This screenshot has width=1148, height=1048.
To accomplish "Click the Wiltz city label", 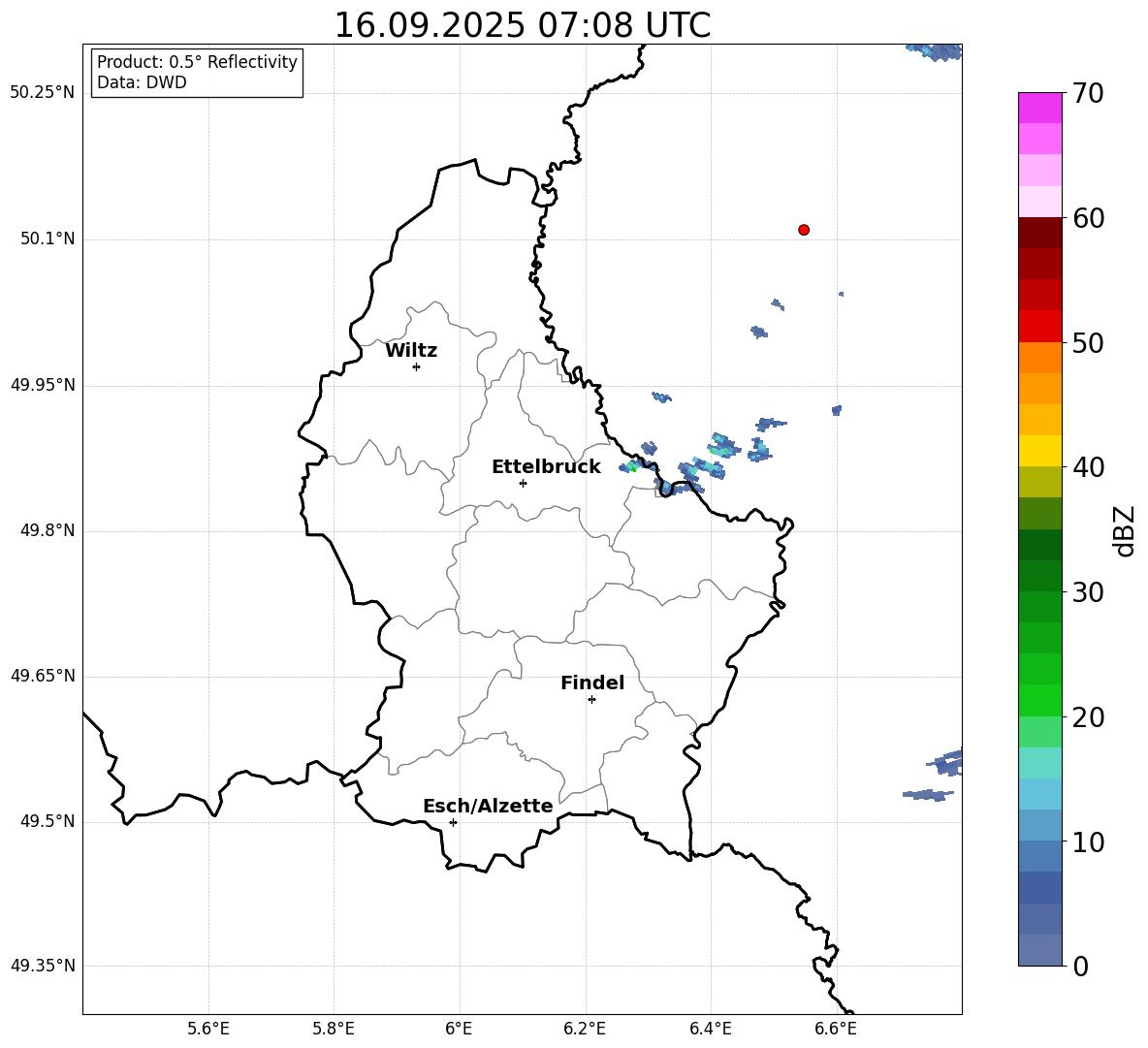I will tap(411, 351).
